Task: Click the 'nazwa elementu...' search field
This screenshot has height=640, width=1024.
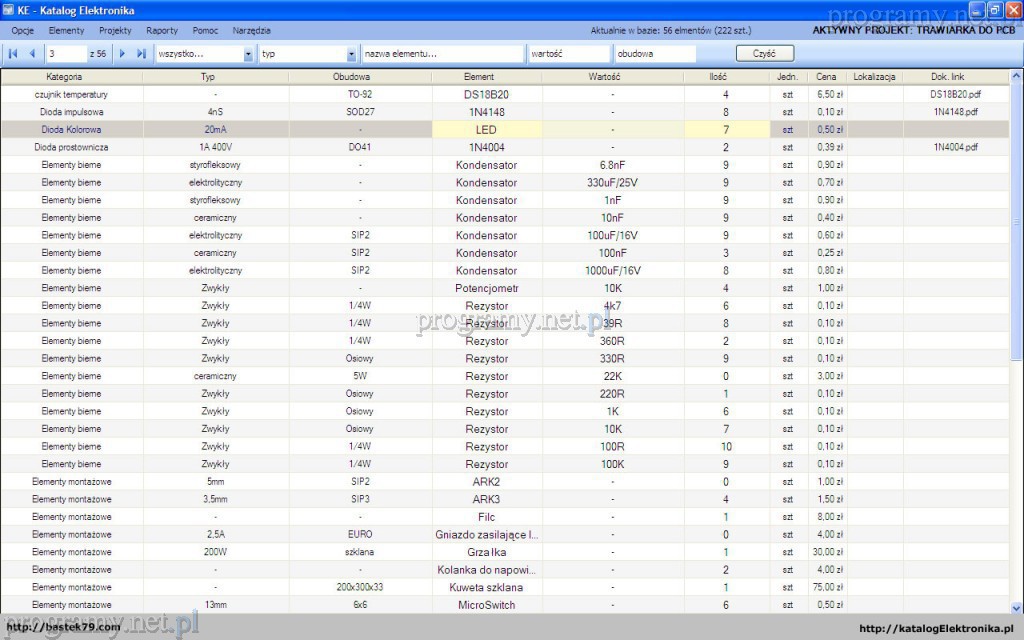Action: point(442,54)
